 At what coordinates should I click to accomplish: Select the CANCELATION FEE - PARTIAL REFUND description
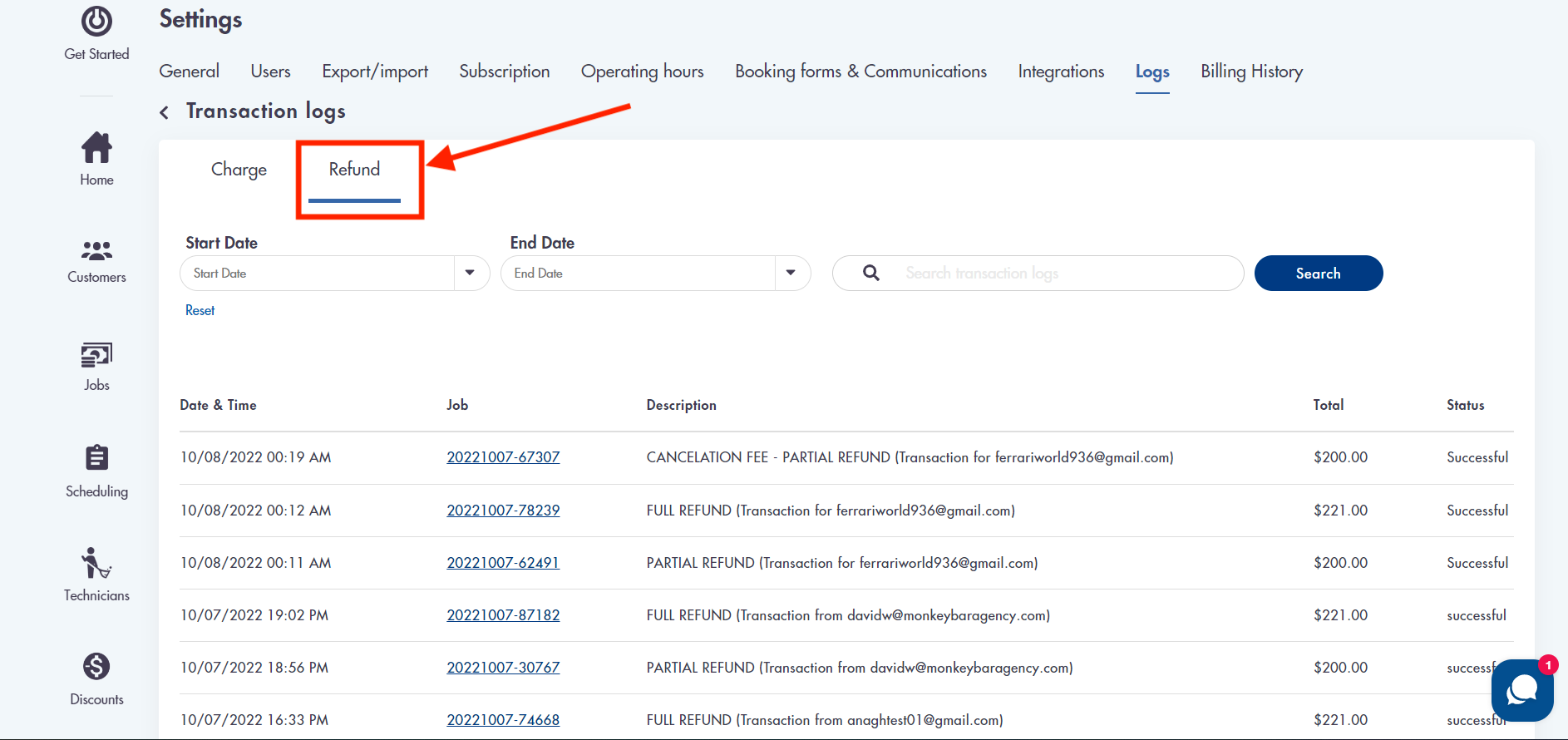[x=910, y=457]
